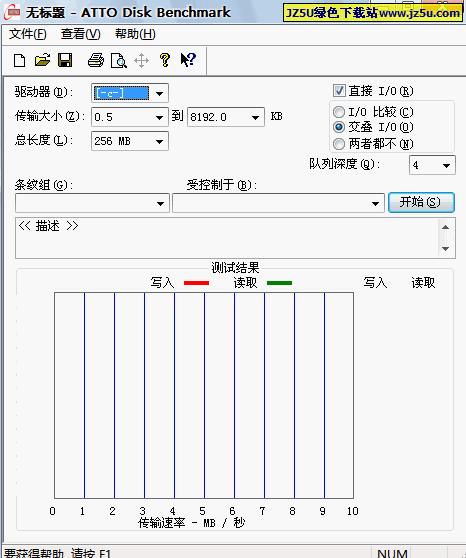Open a file using the folder icon
The image size is (466, 558).
tap(43, 60)
